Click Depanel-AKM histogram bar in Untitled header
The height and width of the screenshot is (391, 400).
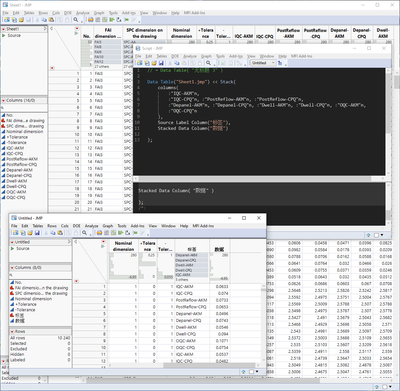coord(192,255)
